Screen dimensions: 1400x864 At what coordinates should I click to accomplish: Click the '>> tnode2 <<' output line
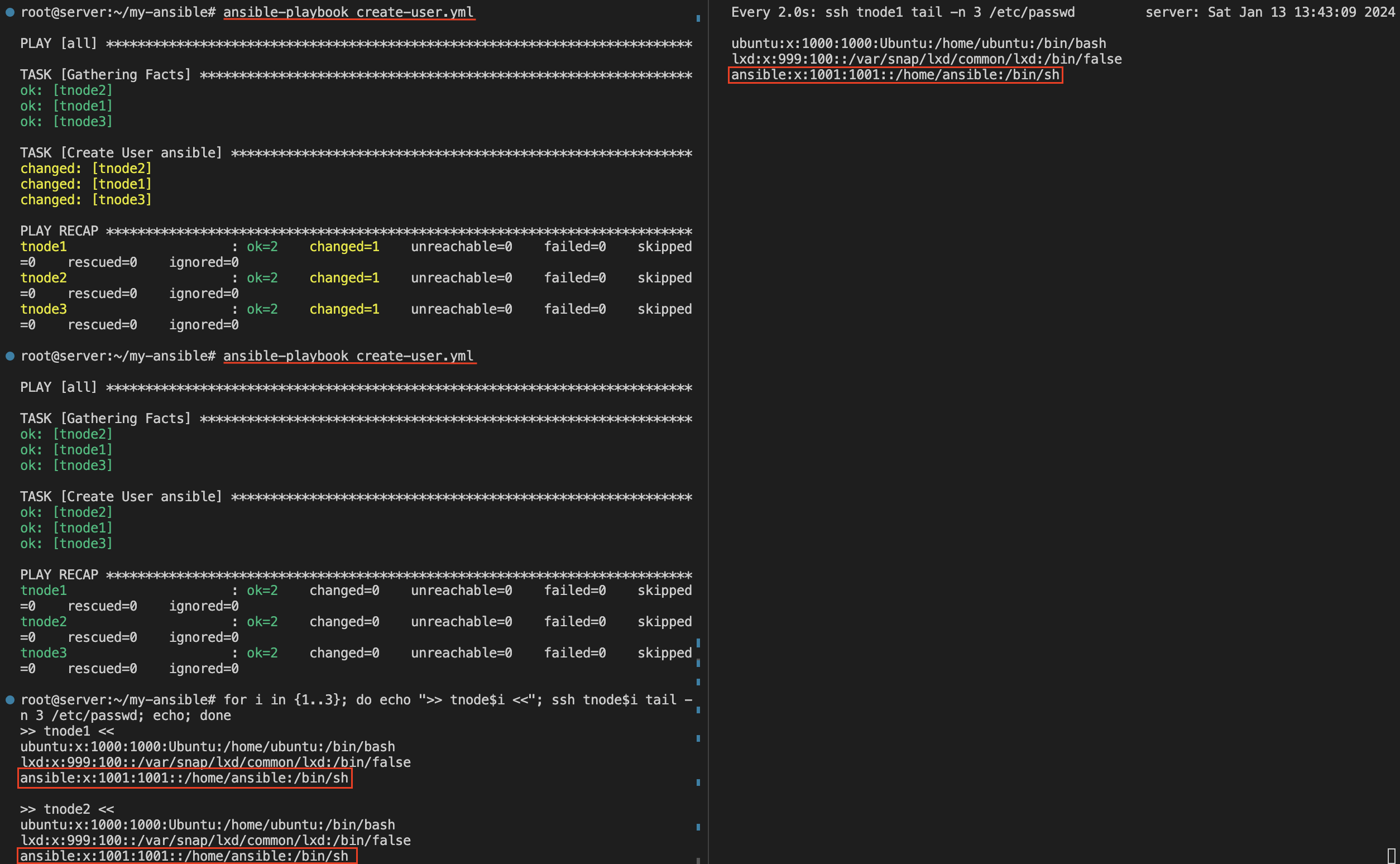click(x=67, y=809)
